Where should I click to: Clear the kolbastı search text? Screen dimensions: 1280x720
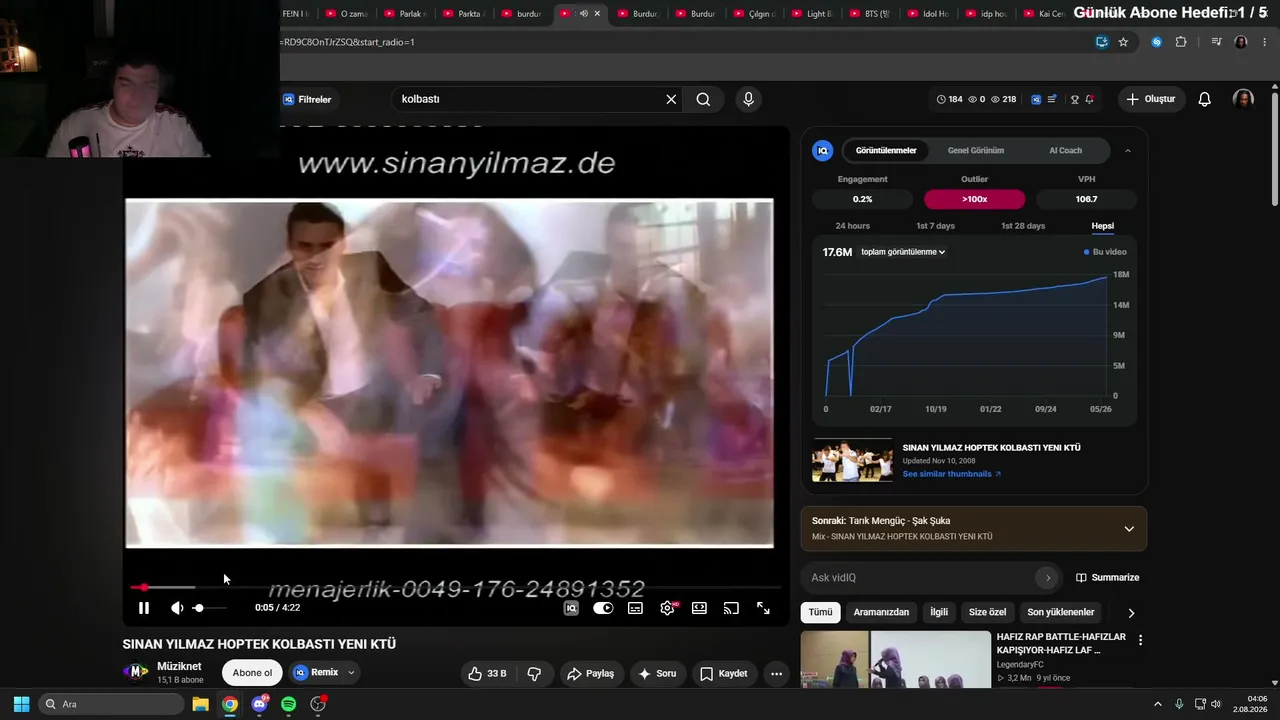click(x=671, y=99)
